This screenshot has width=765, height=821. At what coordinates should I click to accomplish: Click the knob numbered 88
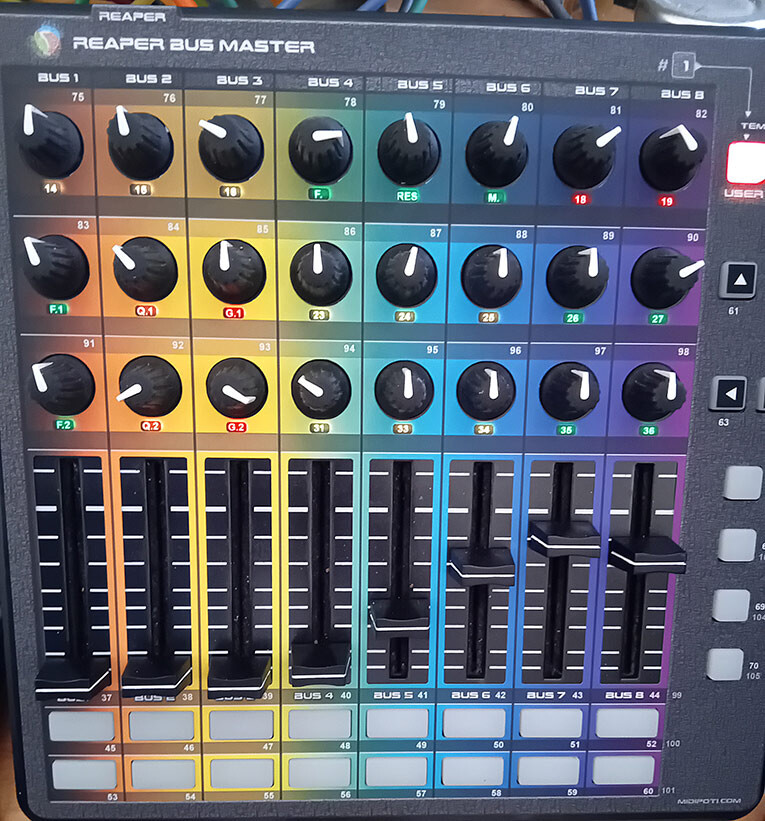[x=492, y=277]
